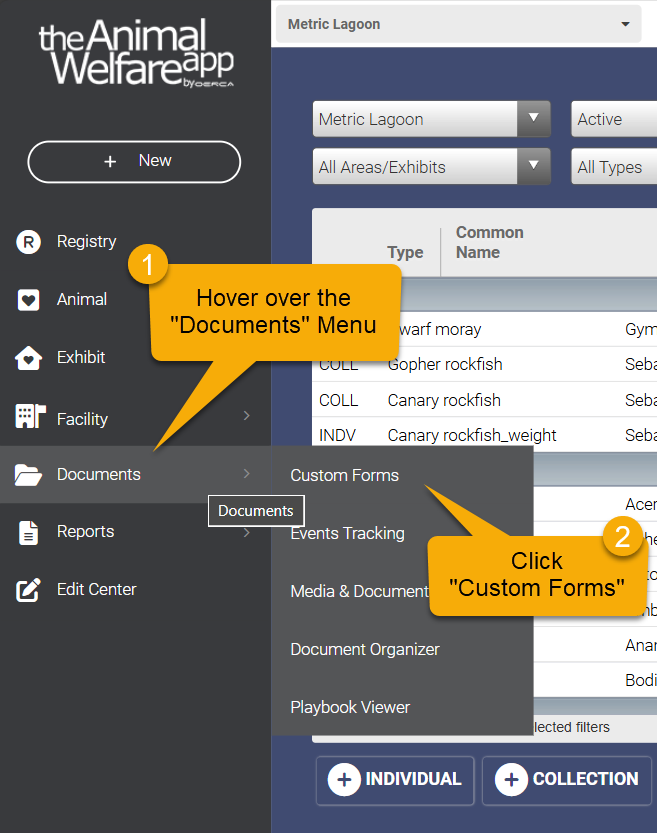The image size is (657, 833).
Task: Open the top Metric Lagoon dropdown
Action: click(458, 24)
